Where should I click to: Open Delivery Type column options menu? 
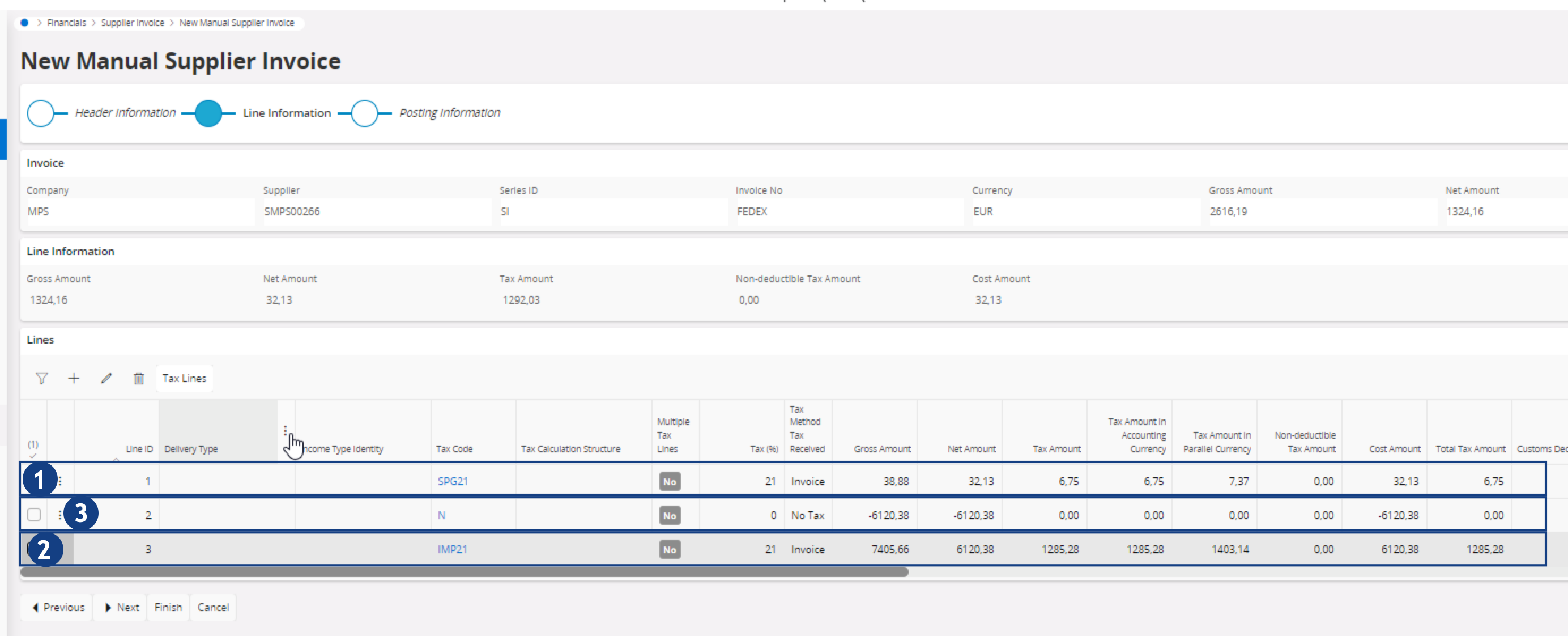[x=285, y=430]
